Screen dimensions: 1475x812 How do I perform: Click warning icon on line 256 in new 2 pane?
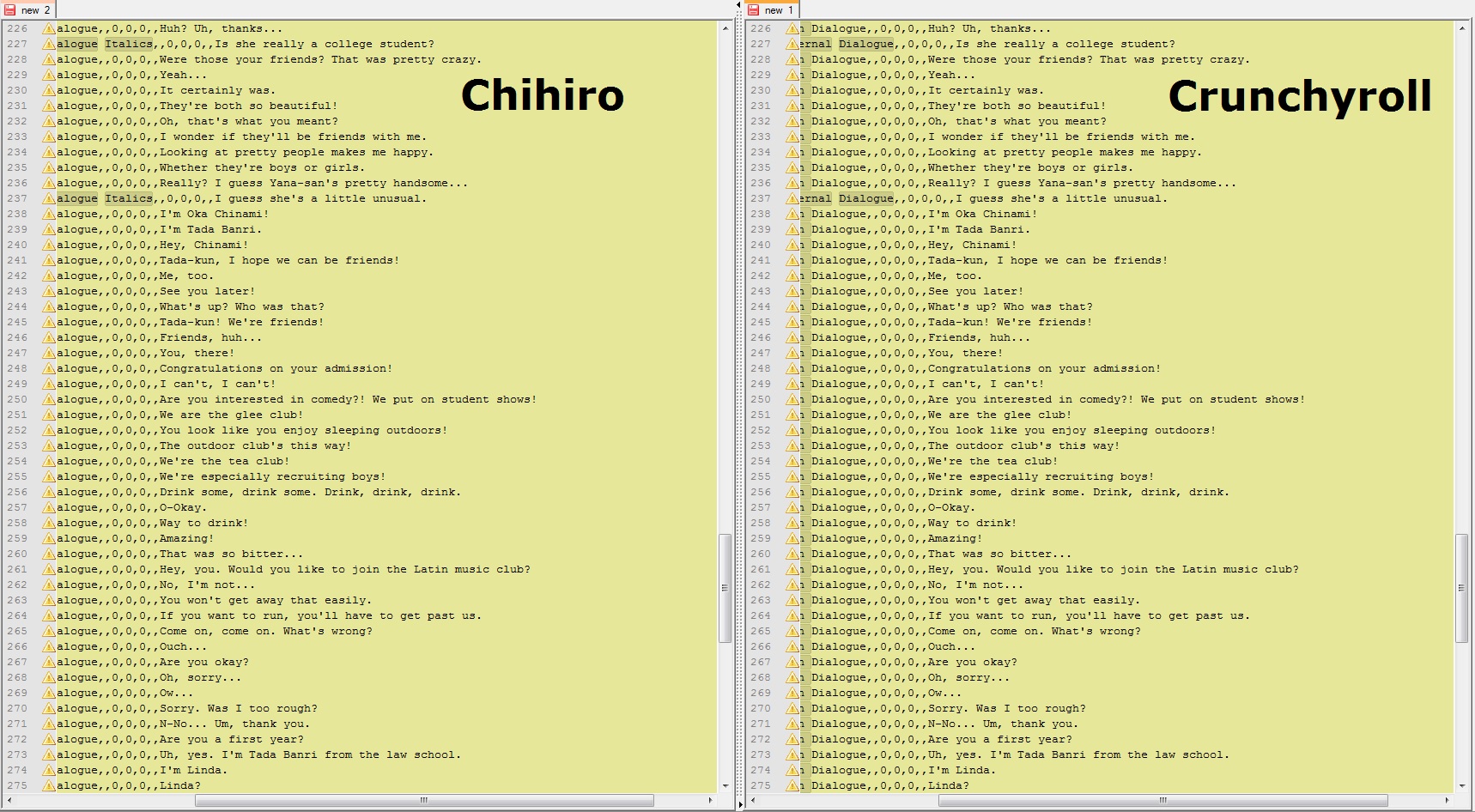click(49, 493)
